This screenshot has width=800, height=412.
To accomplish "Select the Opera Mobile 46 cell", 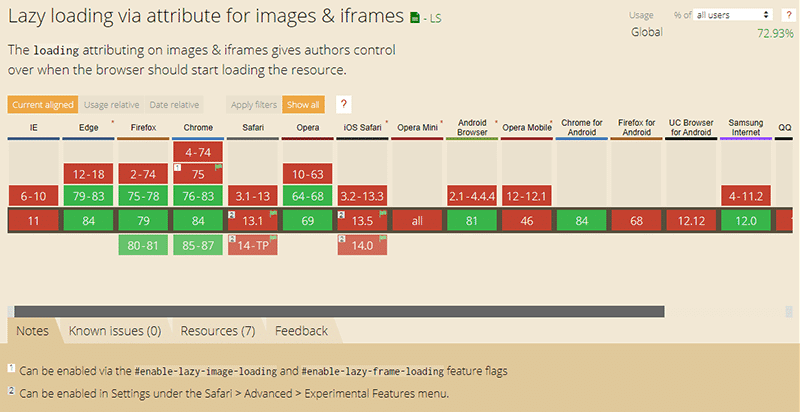I will tap(527, 221).
